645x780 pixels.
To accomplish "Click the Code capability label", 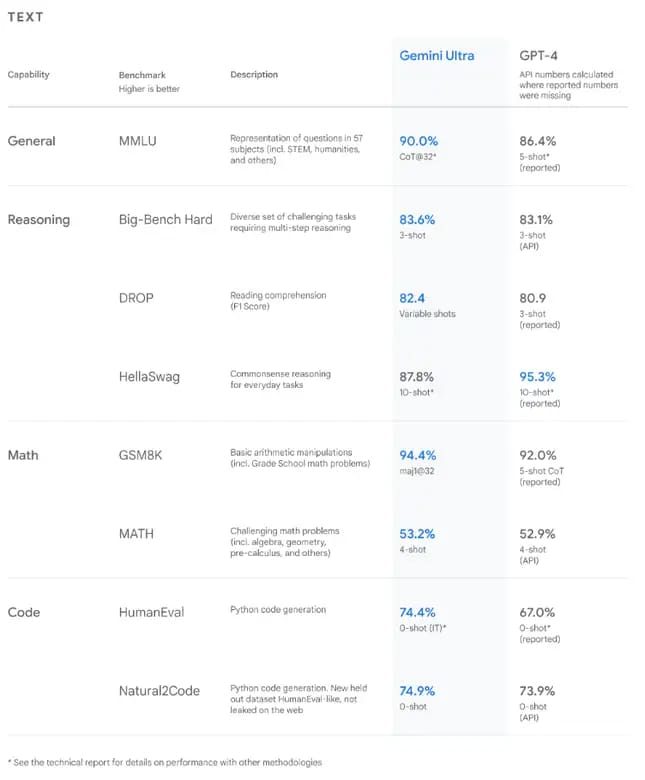I will tap(23, 611).
